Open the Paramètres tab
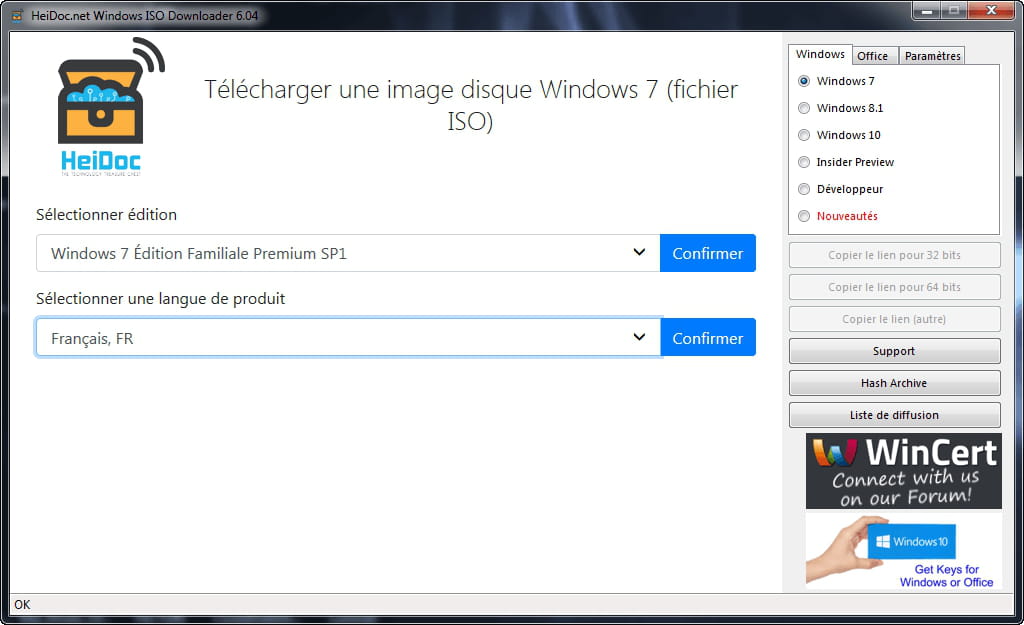Viewport: 1024px width, 625px height. 933,56
